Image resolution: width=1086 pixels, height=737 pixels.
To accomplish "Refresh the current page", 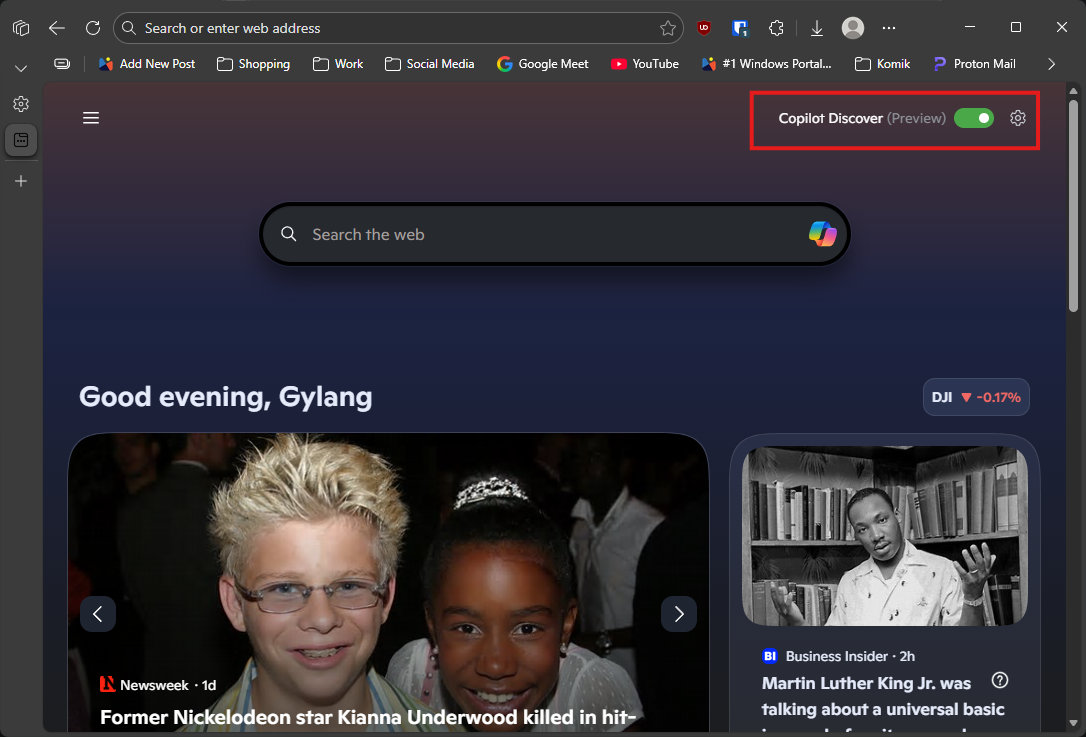I will (x=93, y=28).
